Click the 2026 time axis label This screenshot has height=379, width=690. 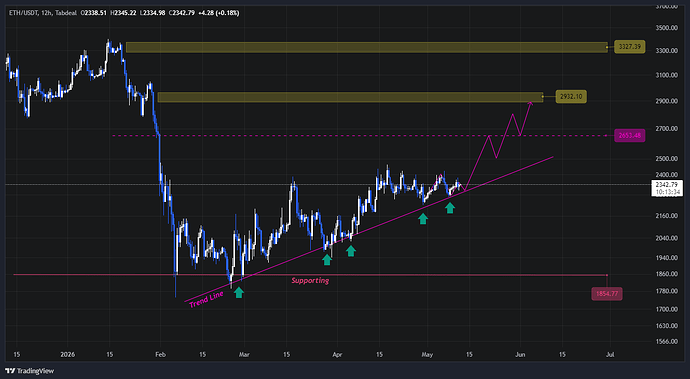pos(67,354)
